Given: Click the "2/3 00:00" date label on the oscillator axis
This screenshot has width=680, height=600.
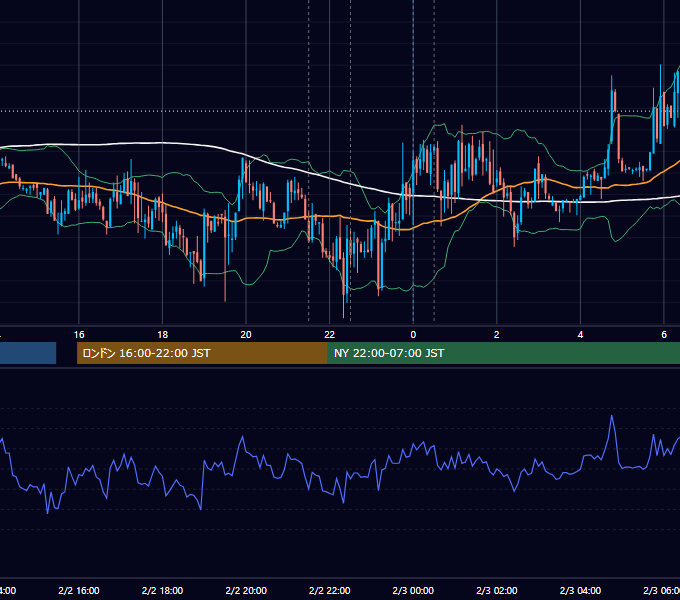Looking at the screenshot, I should click(413, 590).
